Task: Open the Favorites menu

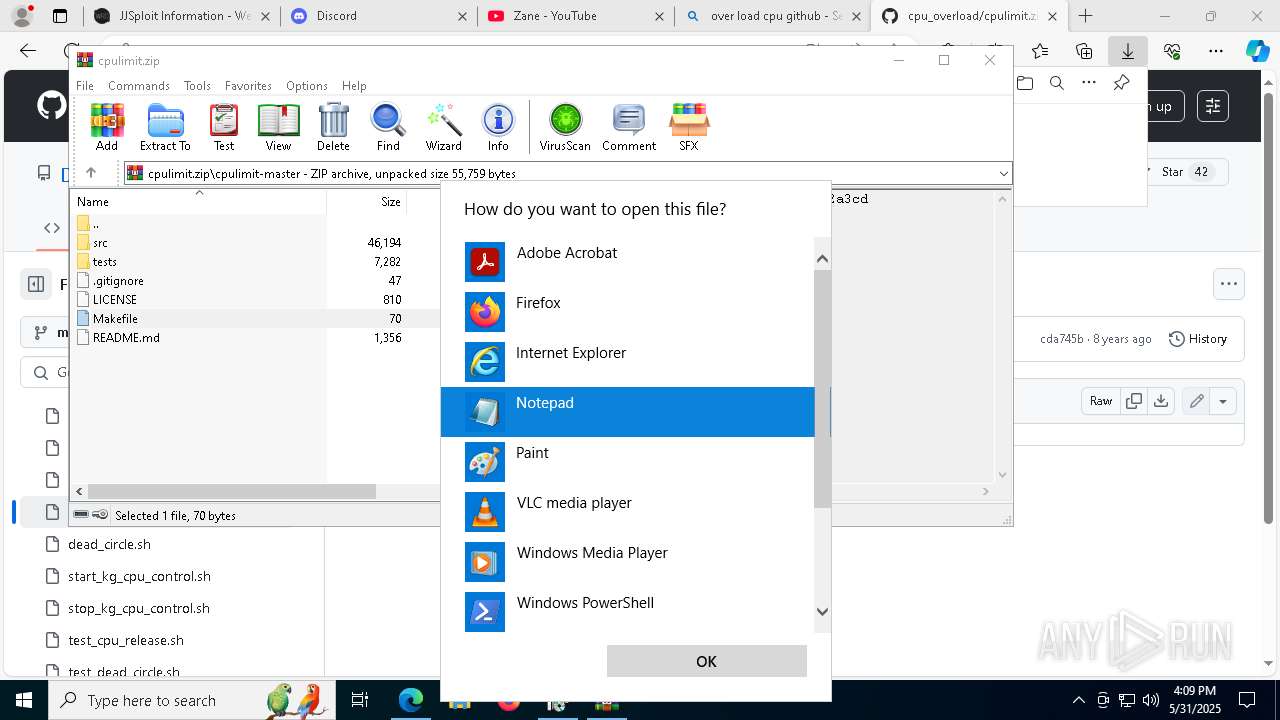Action: (248, 86)
